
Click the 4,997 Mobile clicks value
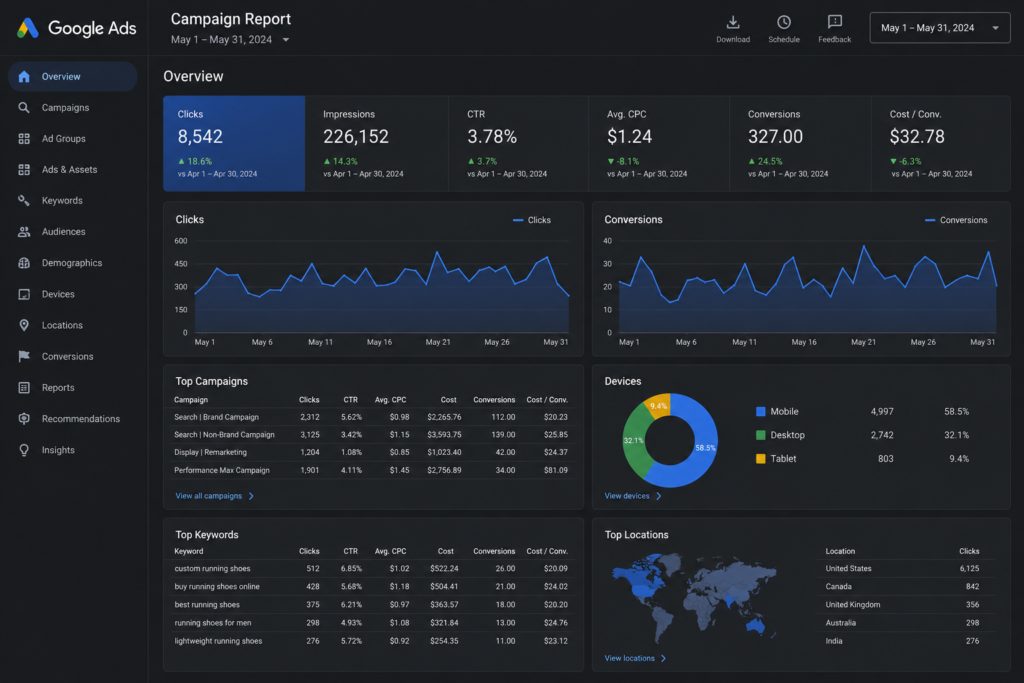(882, 411)
